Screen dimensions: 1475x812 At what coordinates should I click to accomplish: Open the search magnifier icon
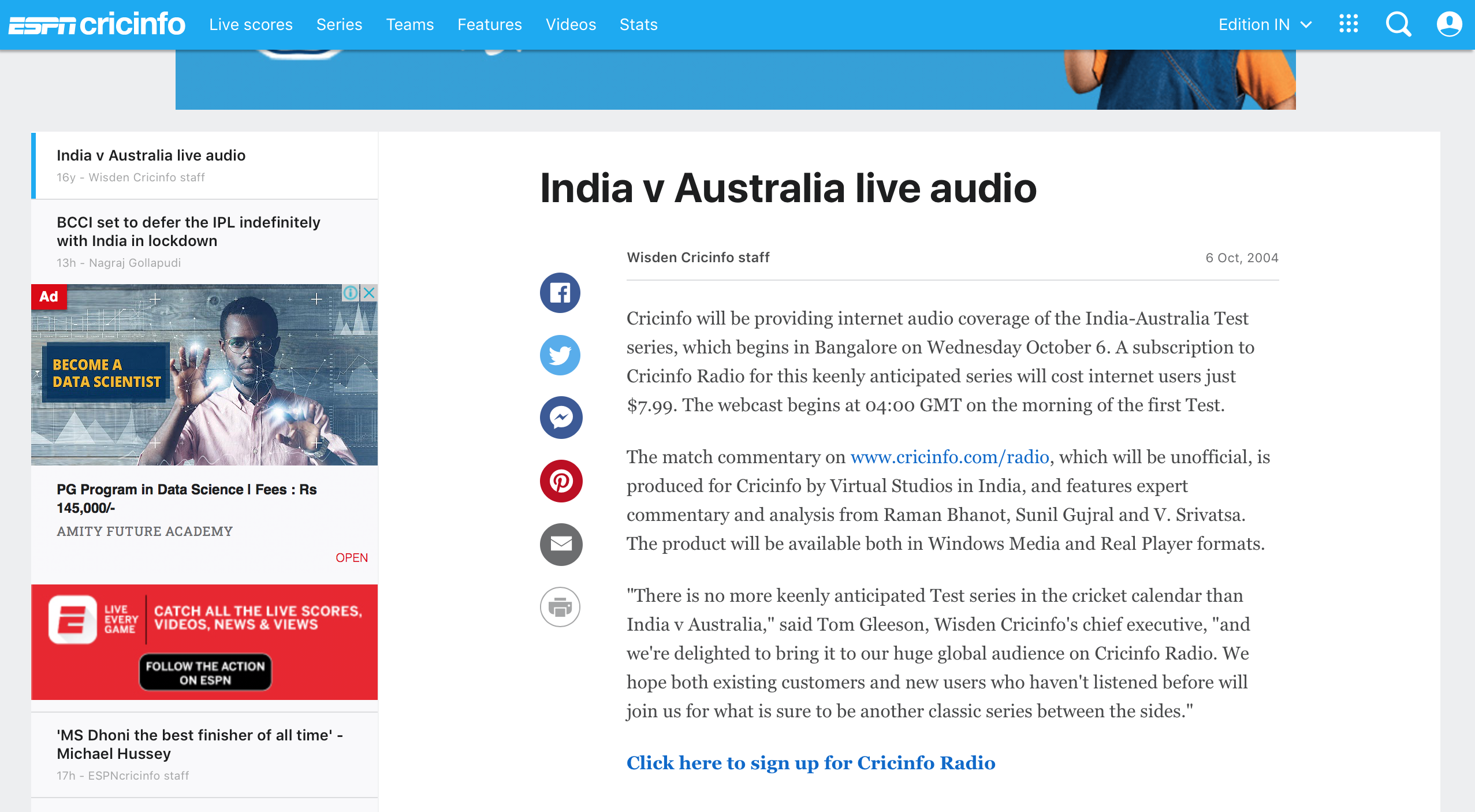coord(1398,24)
